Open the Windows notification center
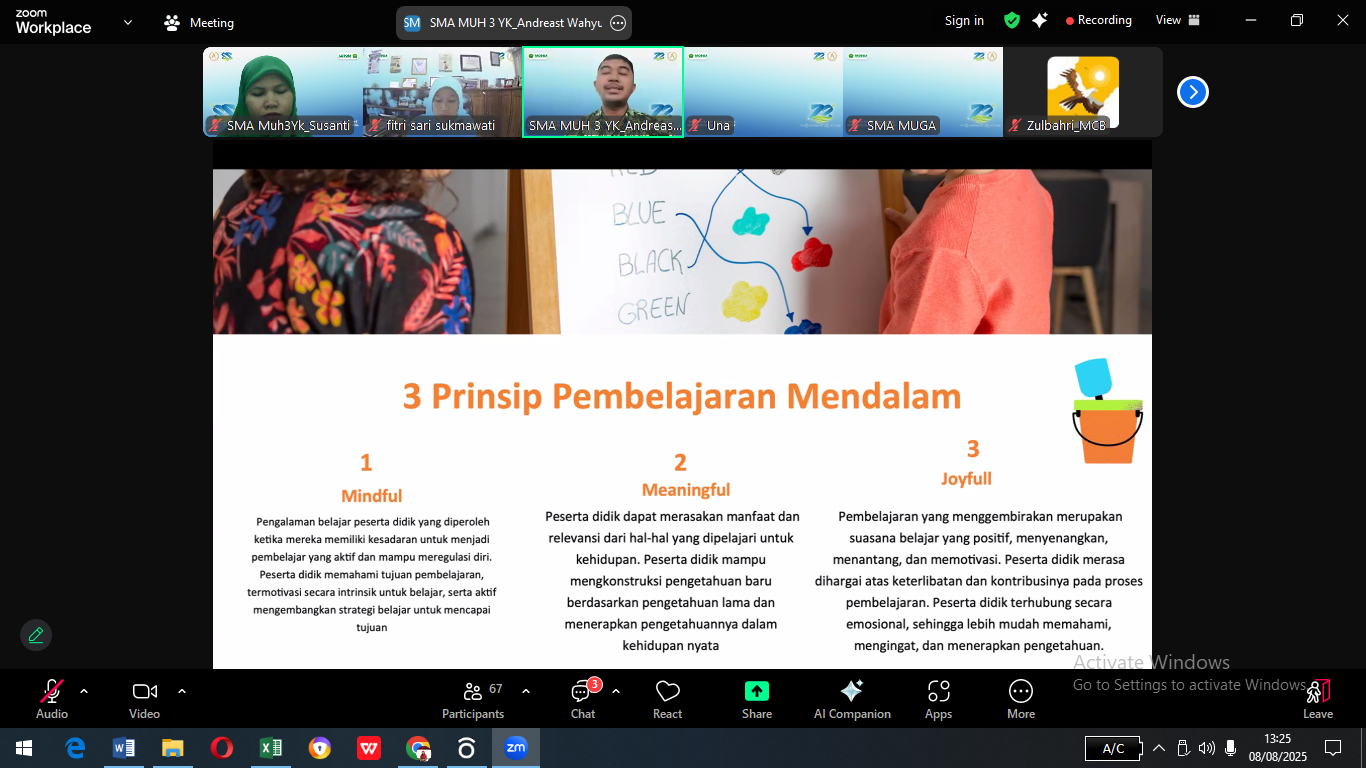The width and height of the screenshot is (1366, 768). point(1333,748)
